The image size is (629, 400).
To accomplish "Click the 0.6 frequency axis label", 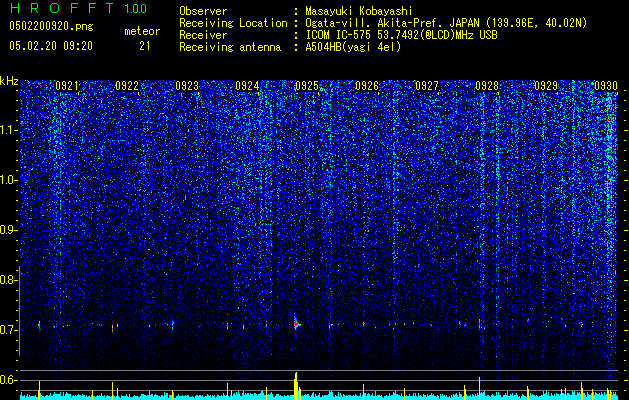I will click(x=9, y=380).
